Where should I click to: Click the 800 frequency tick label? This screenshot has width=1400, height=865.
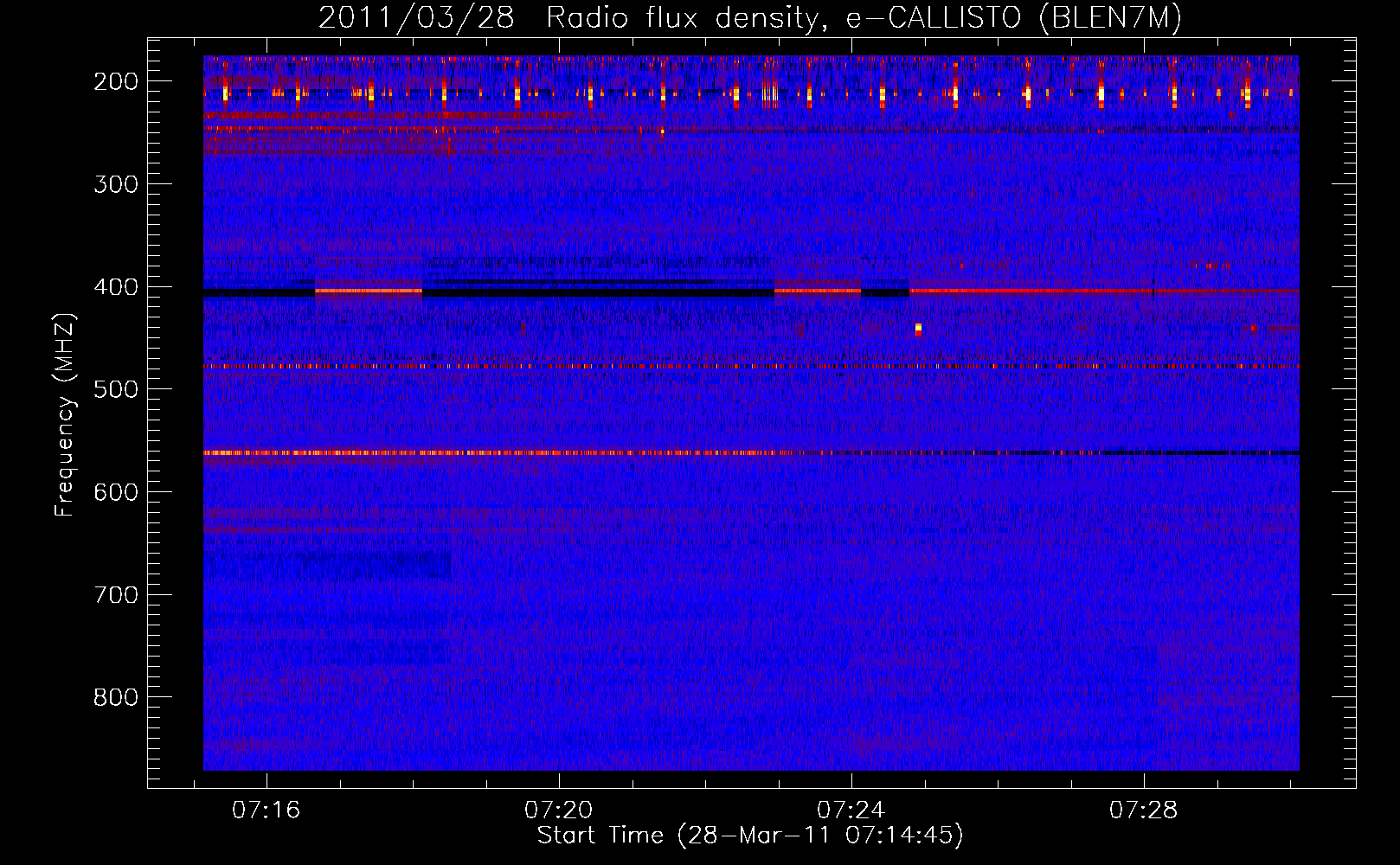coord(116,697)
